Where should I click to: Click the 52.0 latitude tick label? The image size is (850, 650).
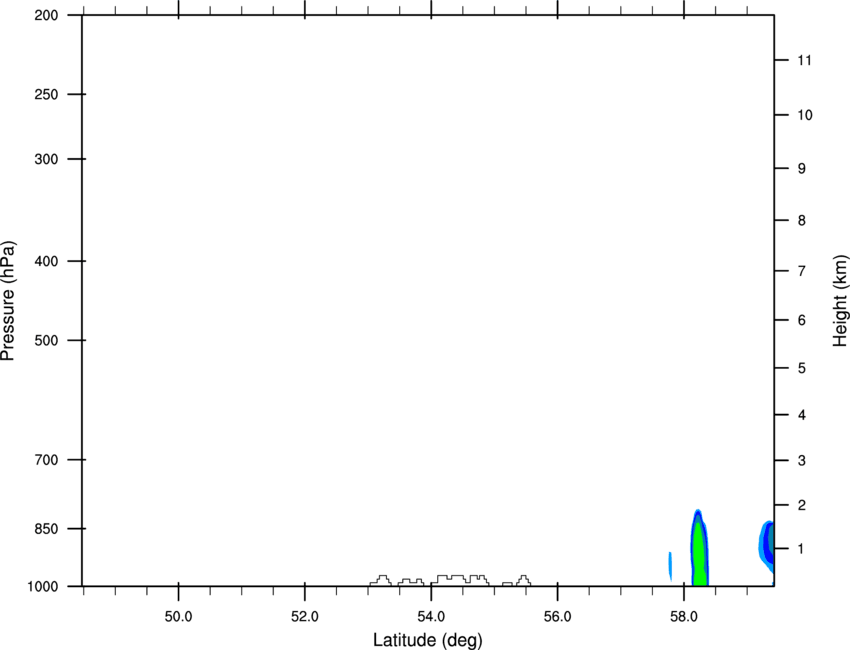click(305, 617)
